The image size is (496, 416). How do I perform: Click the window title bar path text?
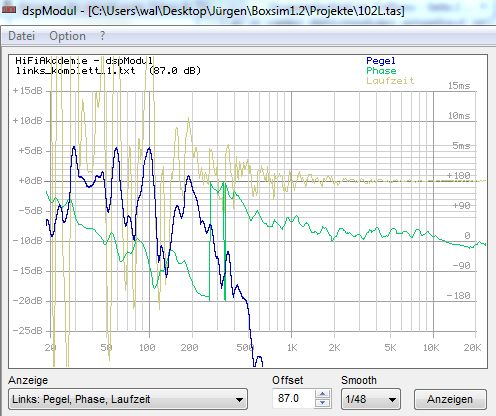click(x=246, y=11)
